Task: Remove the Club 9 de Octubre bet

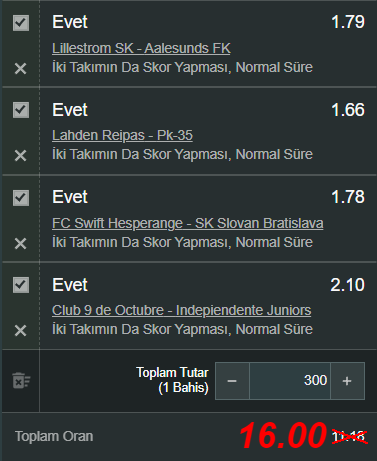Action: [x=20, y=330]
